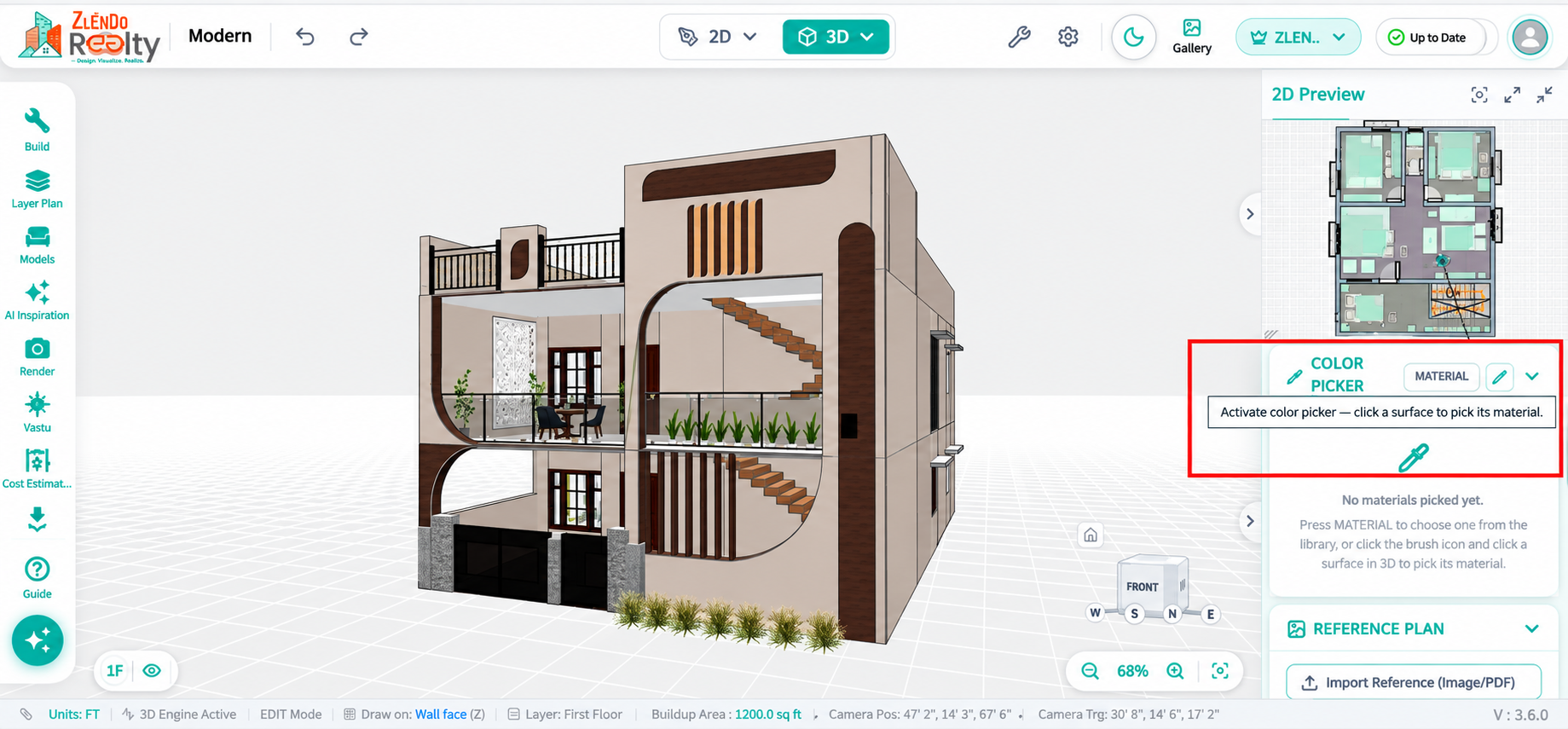Open the Cost Estimate tool
The image size is (1568, 729).
tap(37, 469)
